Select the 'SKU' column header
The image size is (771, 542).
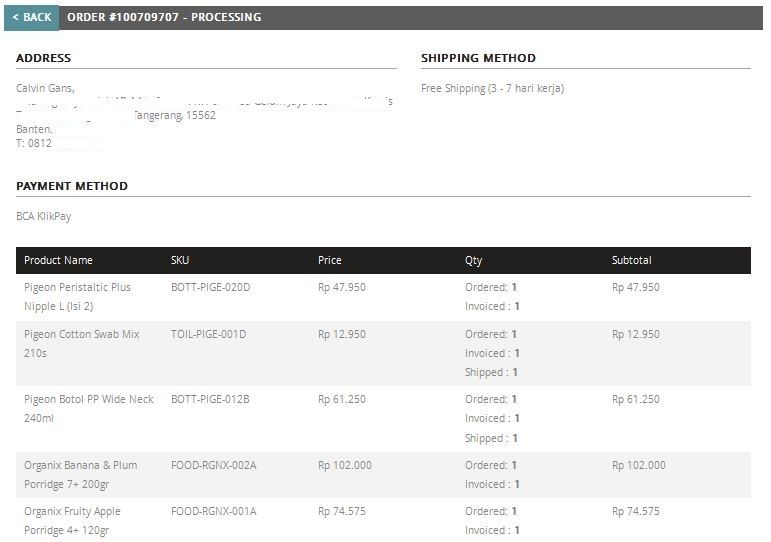180,260
